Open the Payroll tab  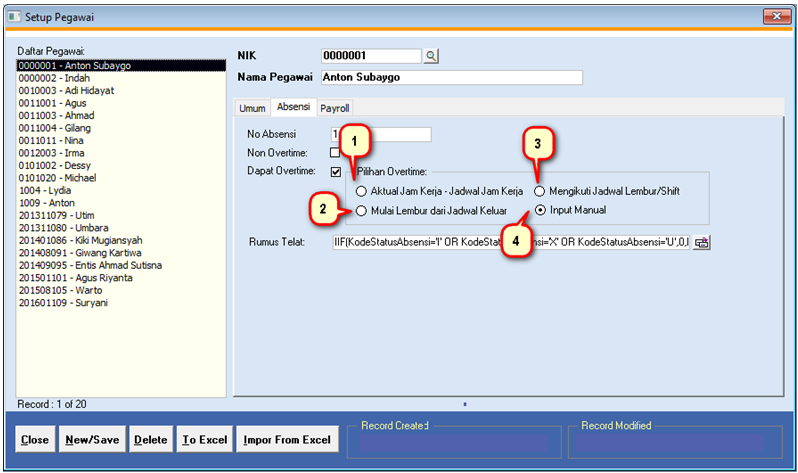click(335, 108)
